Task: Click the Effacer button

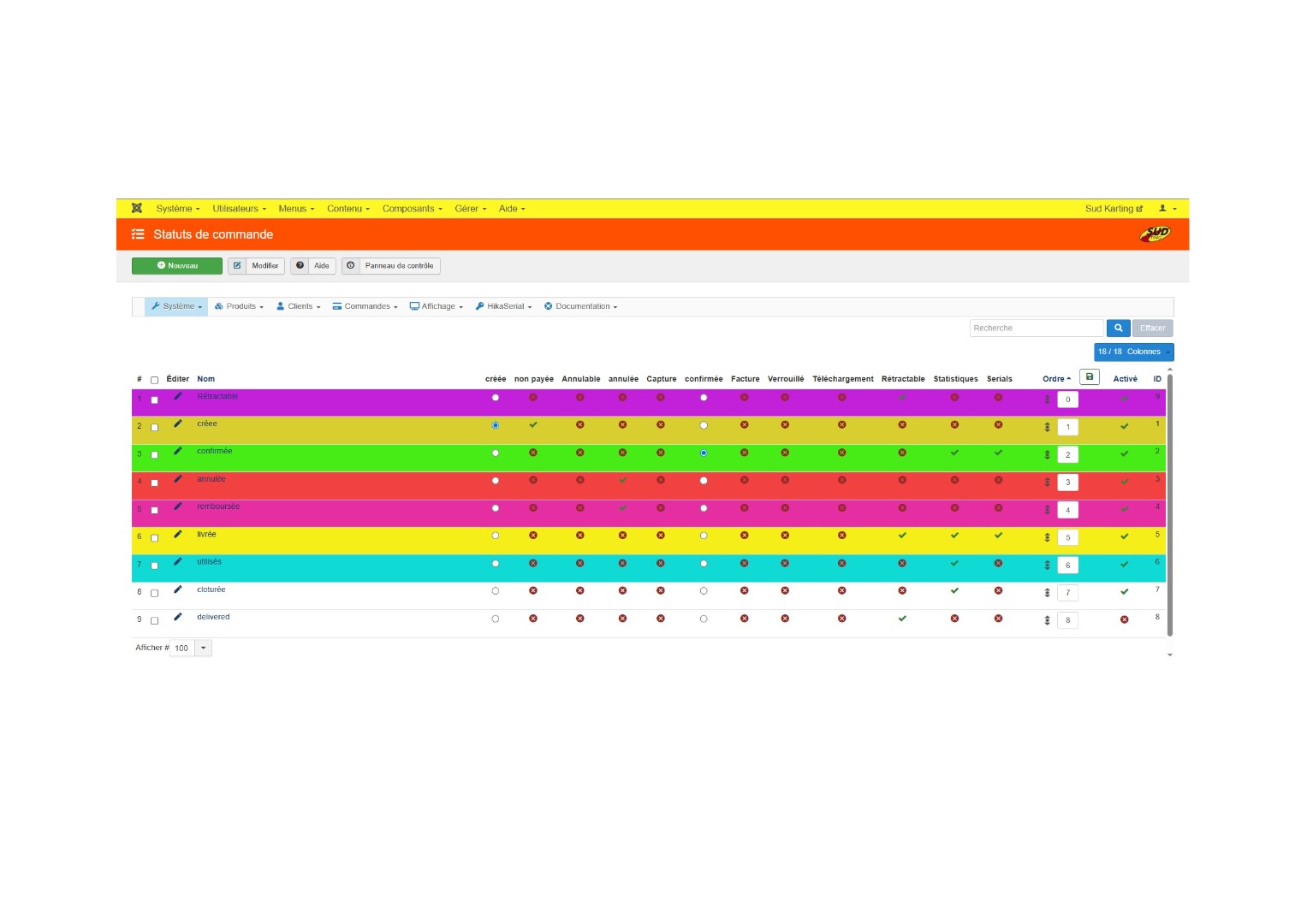Action: pyautogui.click(x=1153, y=328)
